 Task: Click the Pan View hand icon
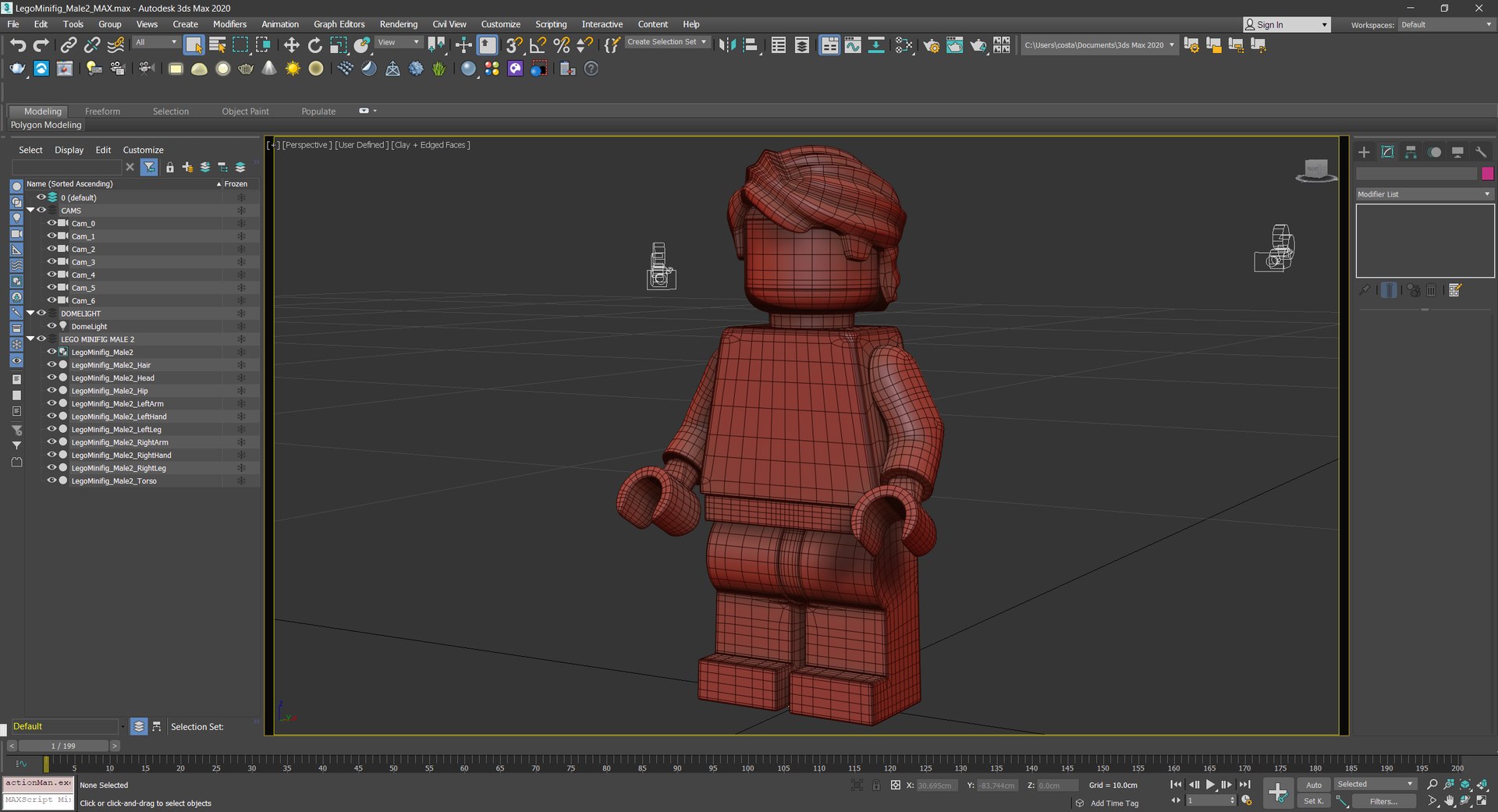tap(1449, 800)
